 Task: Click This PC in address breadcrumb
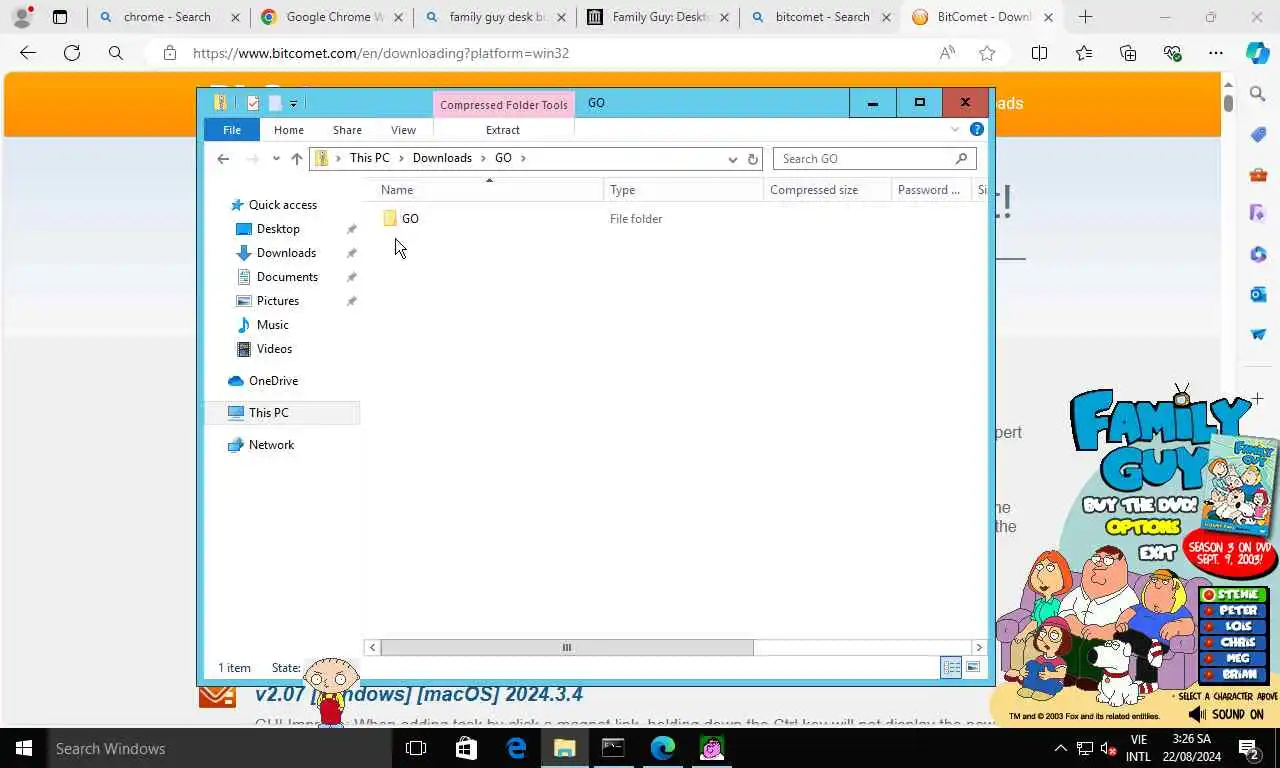coord(369,158)
